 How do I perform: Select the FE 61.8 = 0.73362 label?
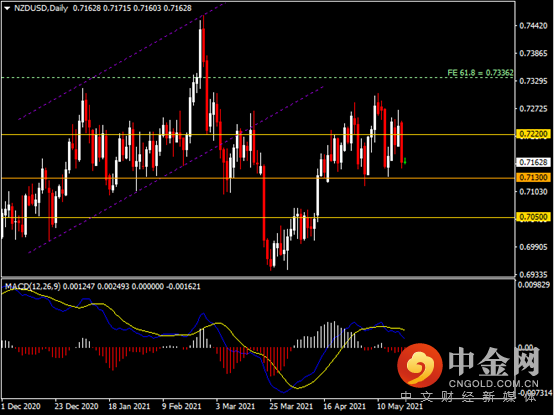pos(480,73)
